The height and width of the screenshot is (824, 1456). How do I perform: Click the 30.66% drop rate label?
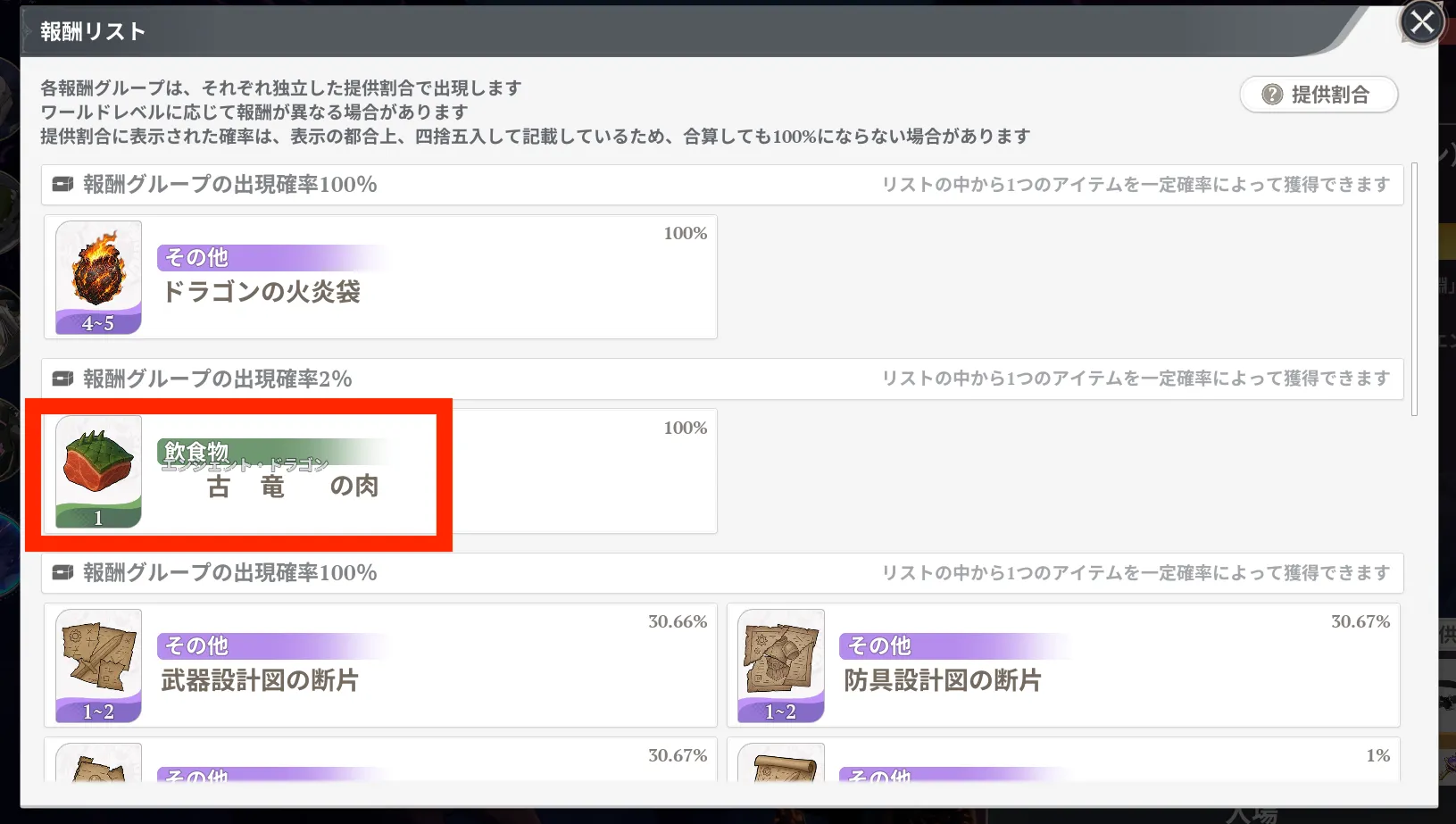pos(677,622)
